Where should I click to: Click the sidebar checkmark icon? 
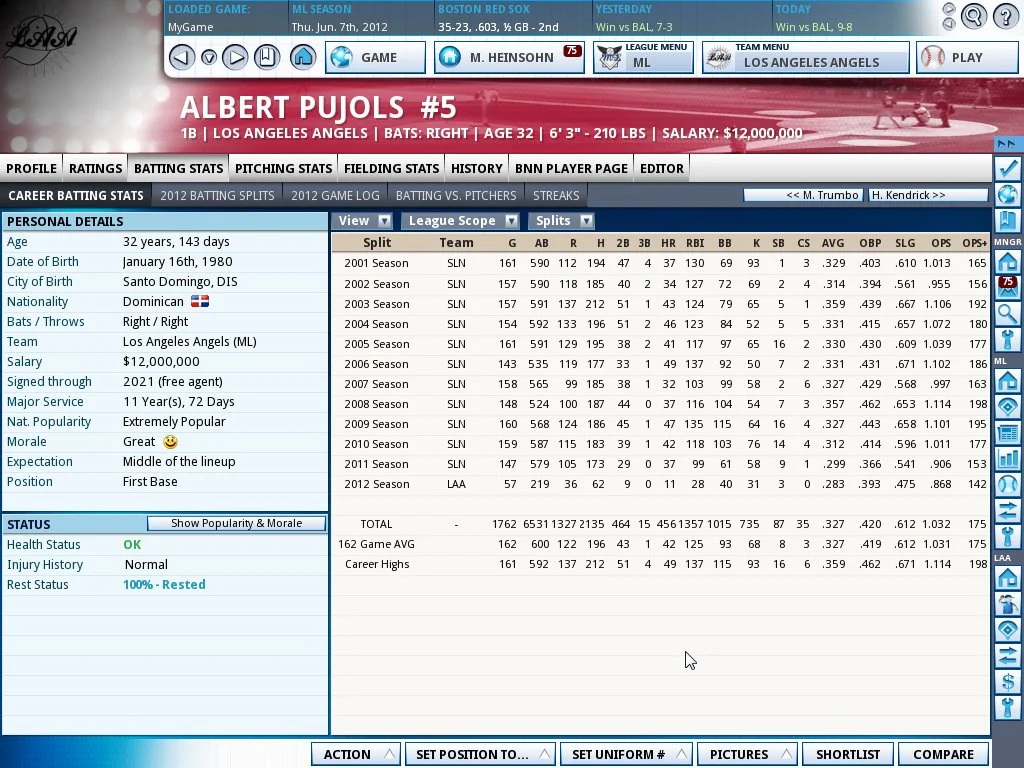[1007, 168]
